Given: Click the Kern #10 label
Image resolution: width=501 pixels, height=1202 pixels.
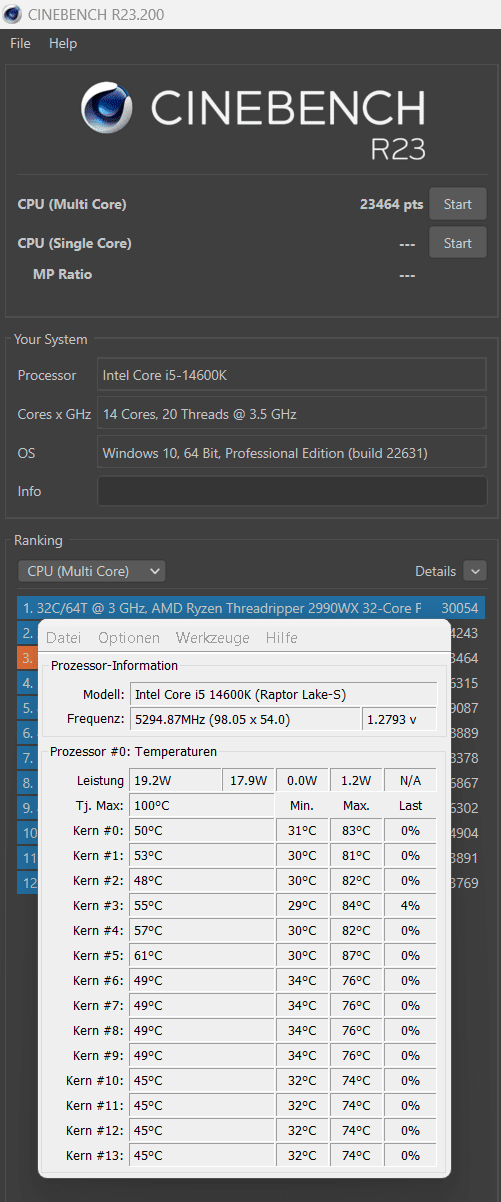Looking at the screenshot, I should (x=95, y=1080).
